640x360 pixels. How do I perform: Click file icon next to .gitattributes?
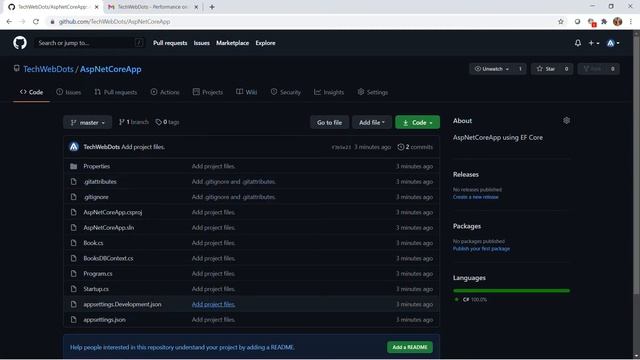pos(73,182)
